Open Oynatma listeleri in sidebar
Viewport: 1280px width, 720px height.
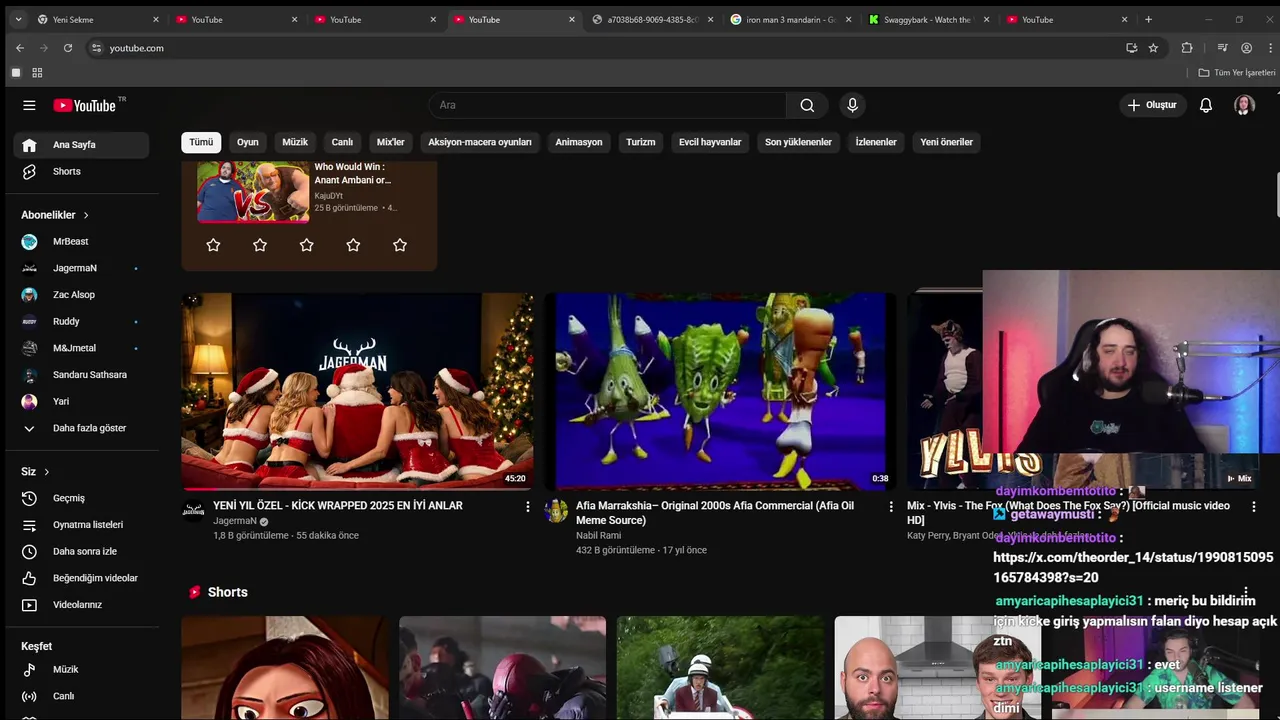point(81,525)
